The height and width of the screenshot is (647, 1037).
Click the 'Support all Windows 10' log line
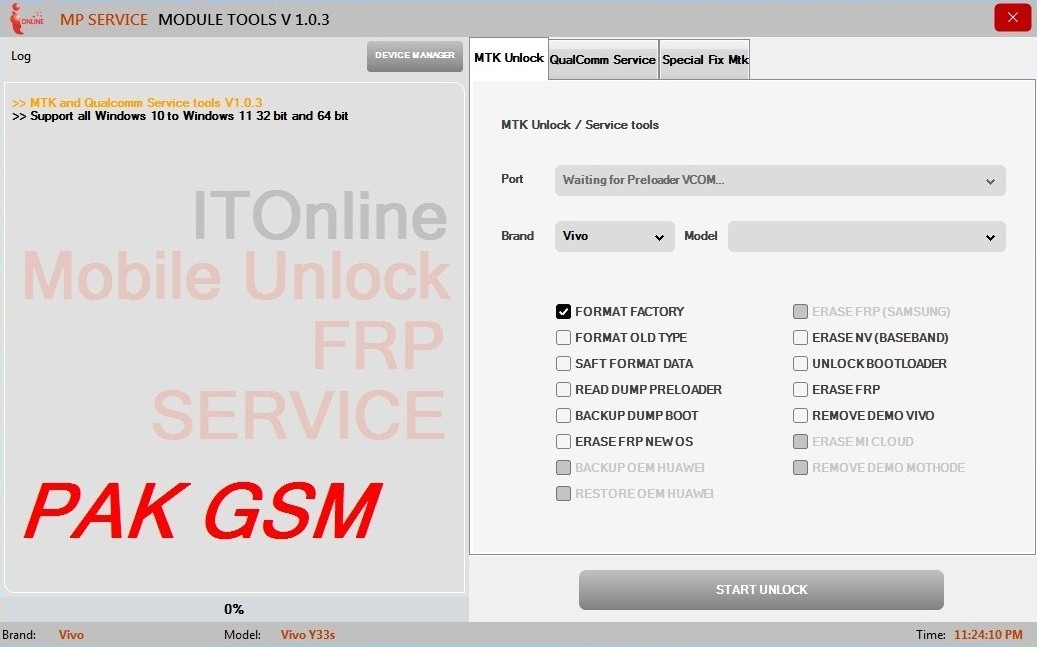pyautogui.click(x=180, y=116)
